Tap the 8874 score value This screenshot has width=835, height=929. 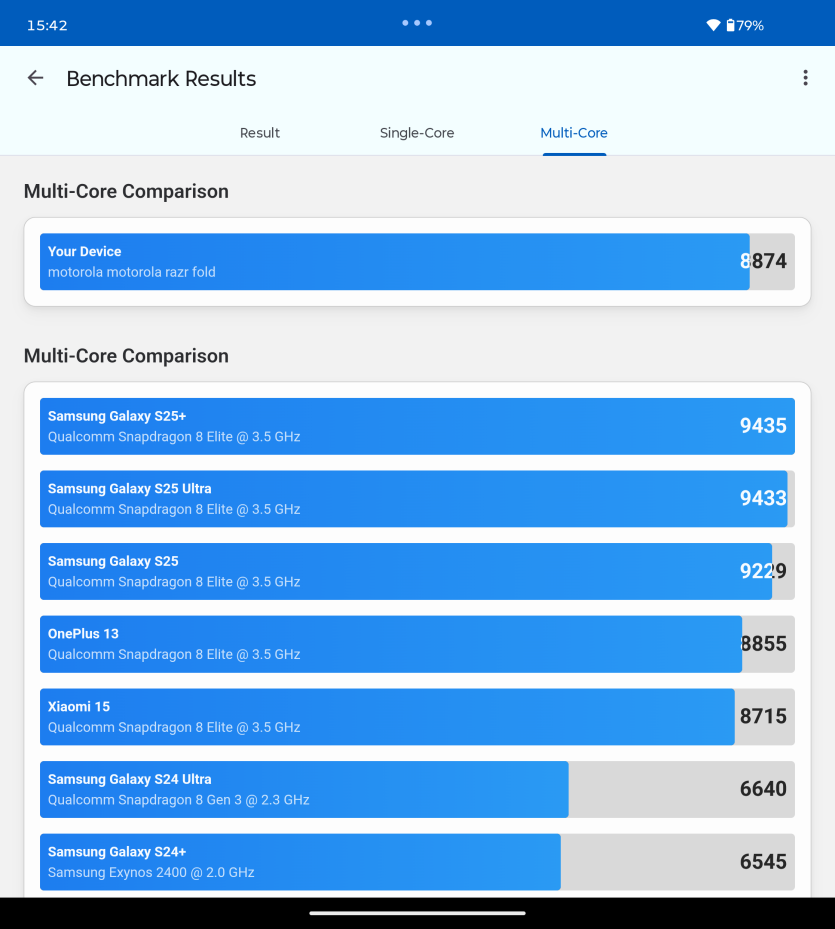pos(763,261)
